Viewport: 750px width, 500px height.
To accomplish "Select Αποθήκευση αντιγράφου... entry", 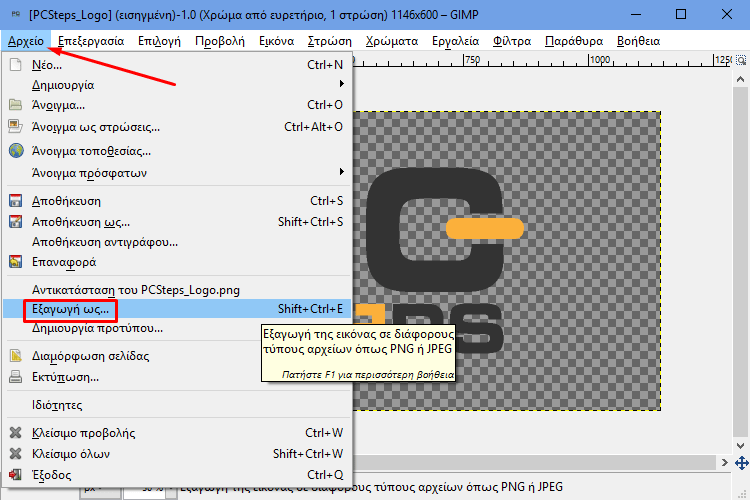I will pyautogui.click(x=177, y=242).
